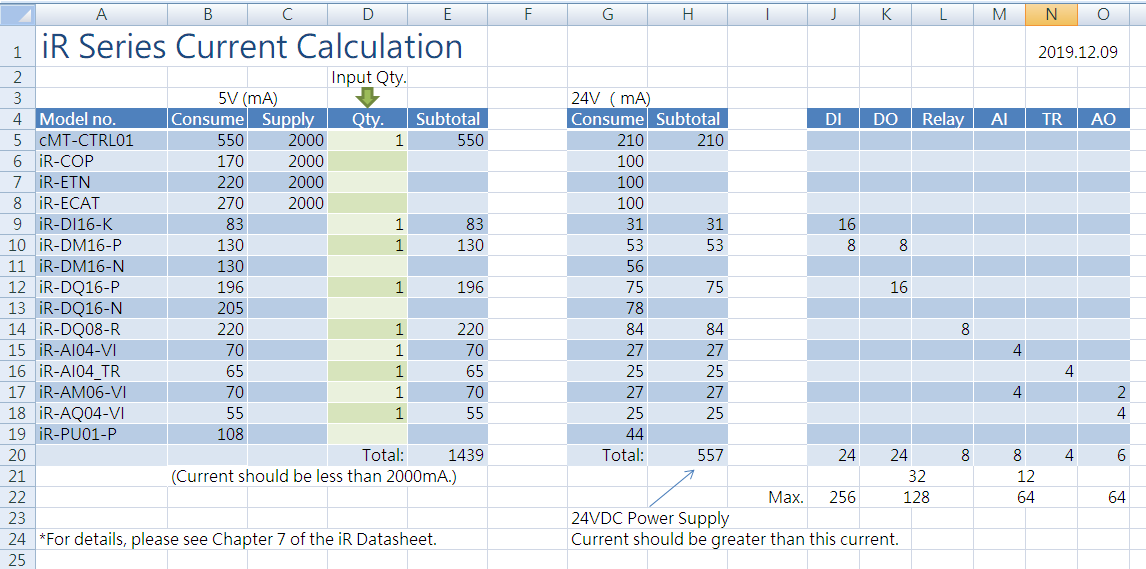Click the green Input Qty. arrow
This screenshot has width=1146, height=569.
click(x=368, y=97)
